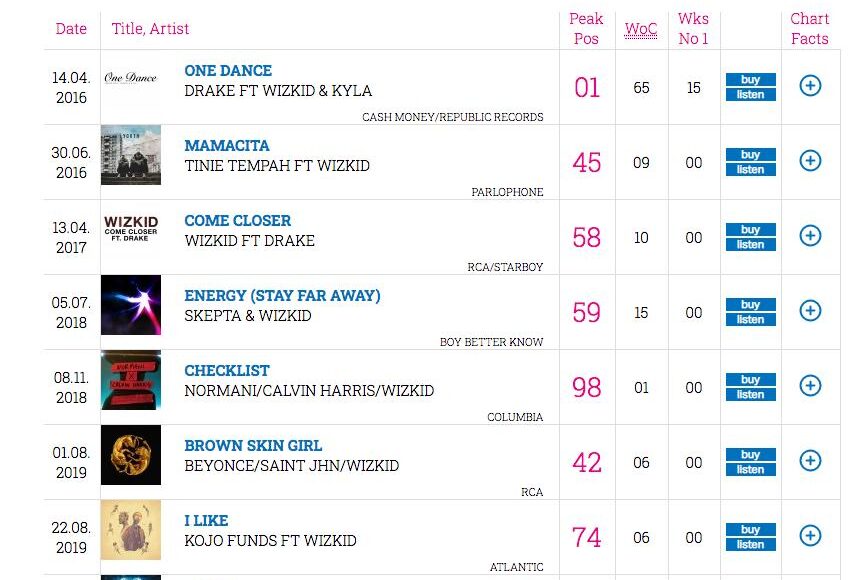Open the CHECKLIST song title link

227,371
